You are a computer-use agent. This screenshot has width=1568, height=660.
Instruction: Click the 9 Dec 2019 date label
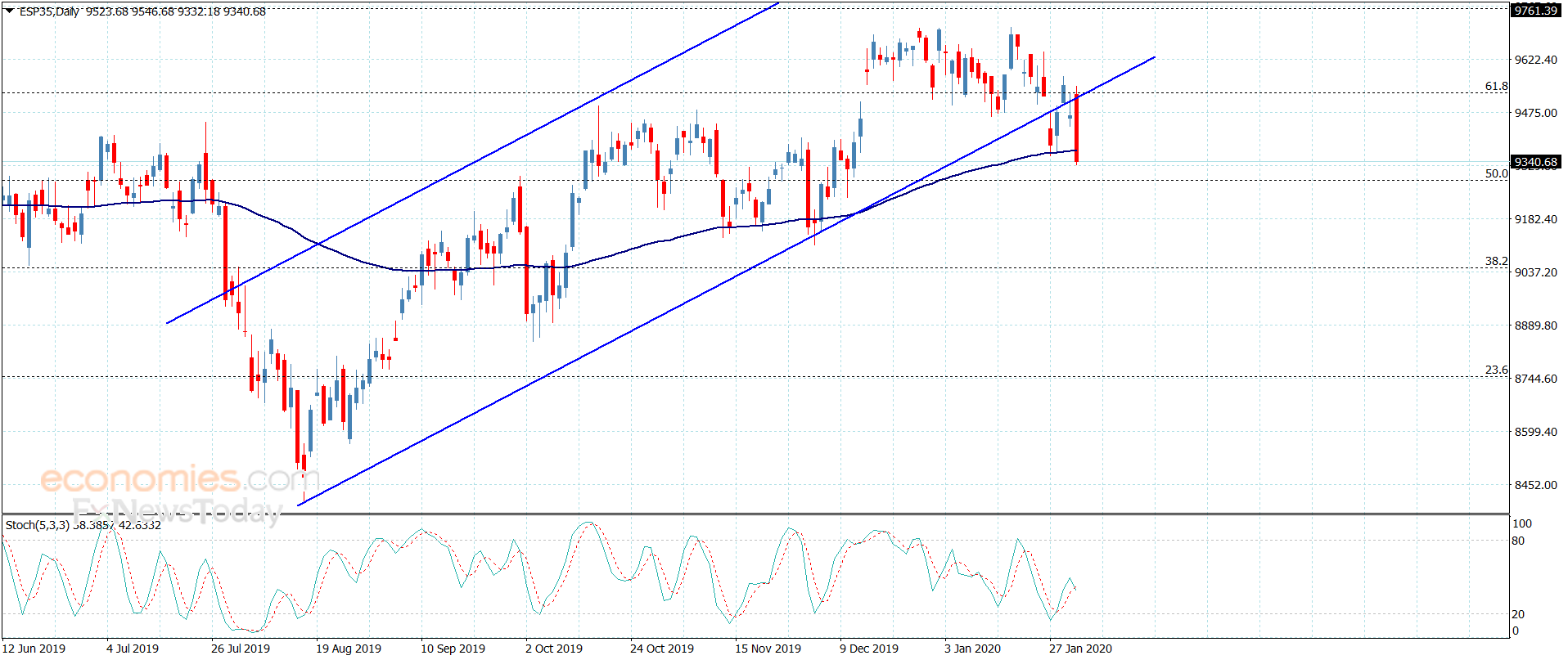click(x=869, y=649)
